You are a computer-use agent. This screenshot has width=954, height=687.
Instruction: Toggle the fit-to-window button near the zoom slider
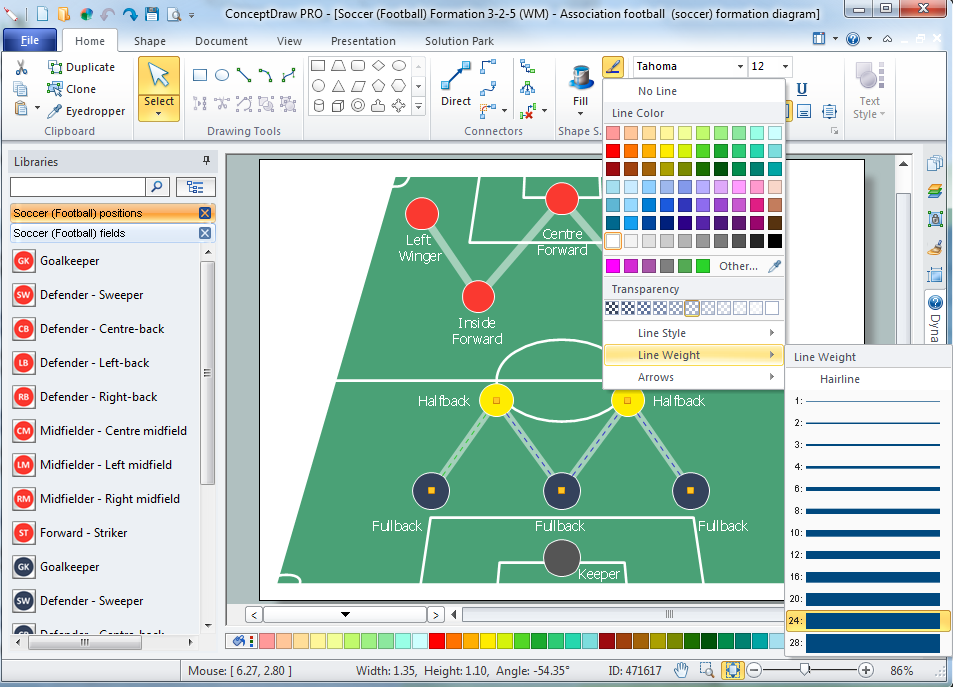click(735, 670)
